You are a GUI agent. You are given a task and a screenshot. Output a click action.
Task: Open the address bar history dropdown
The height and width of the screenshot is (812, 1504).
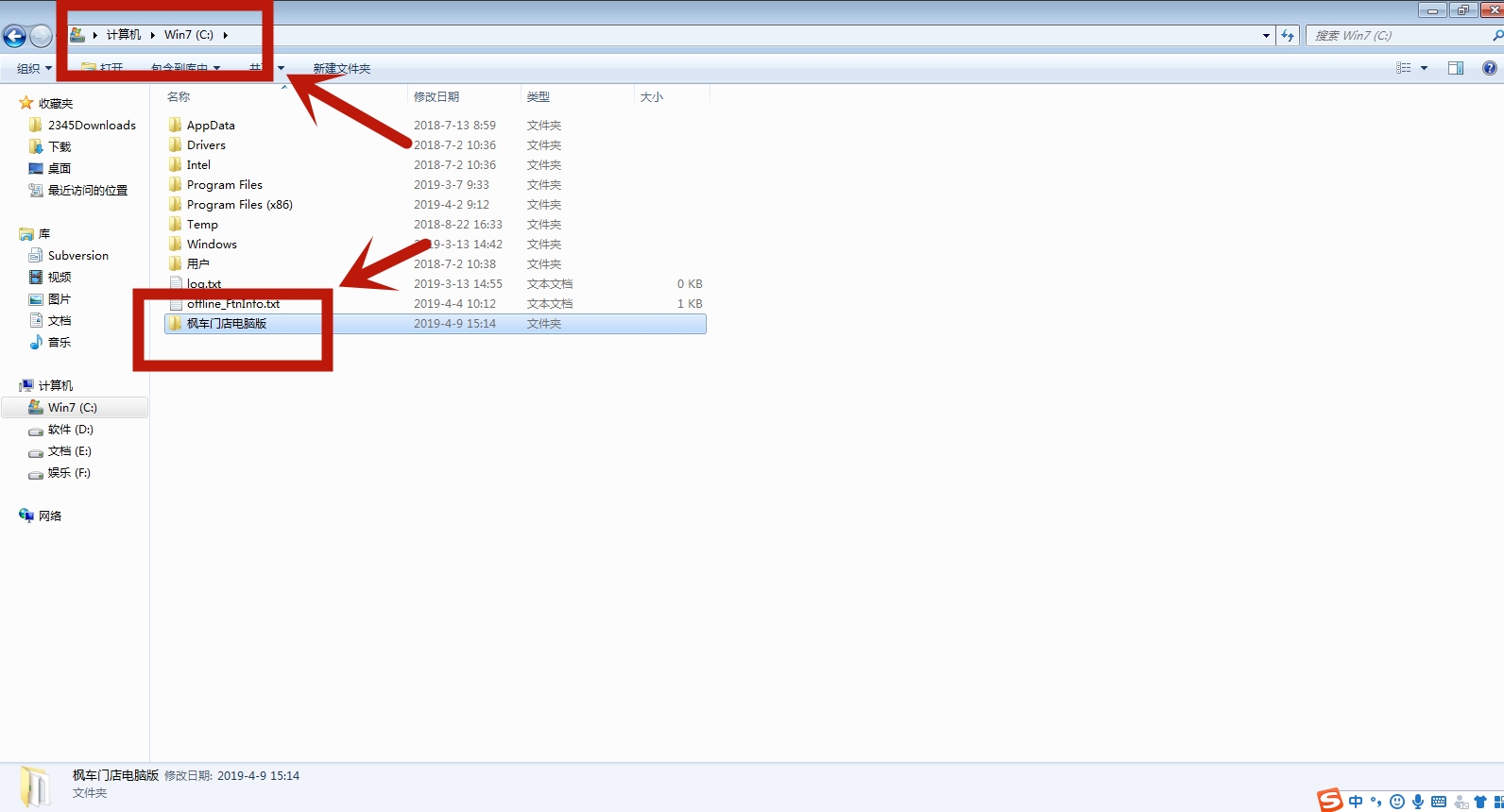(1266, 36)
